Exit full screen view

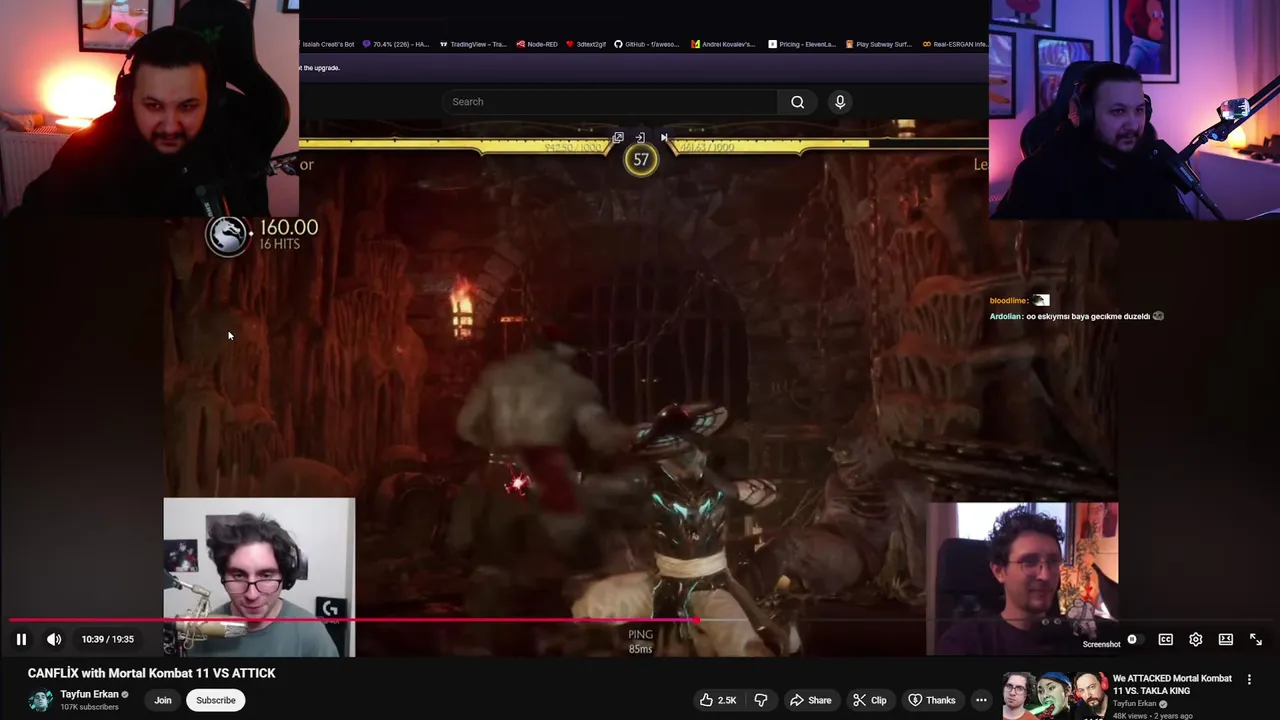tap(1256, 639)
